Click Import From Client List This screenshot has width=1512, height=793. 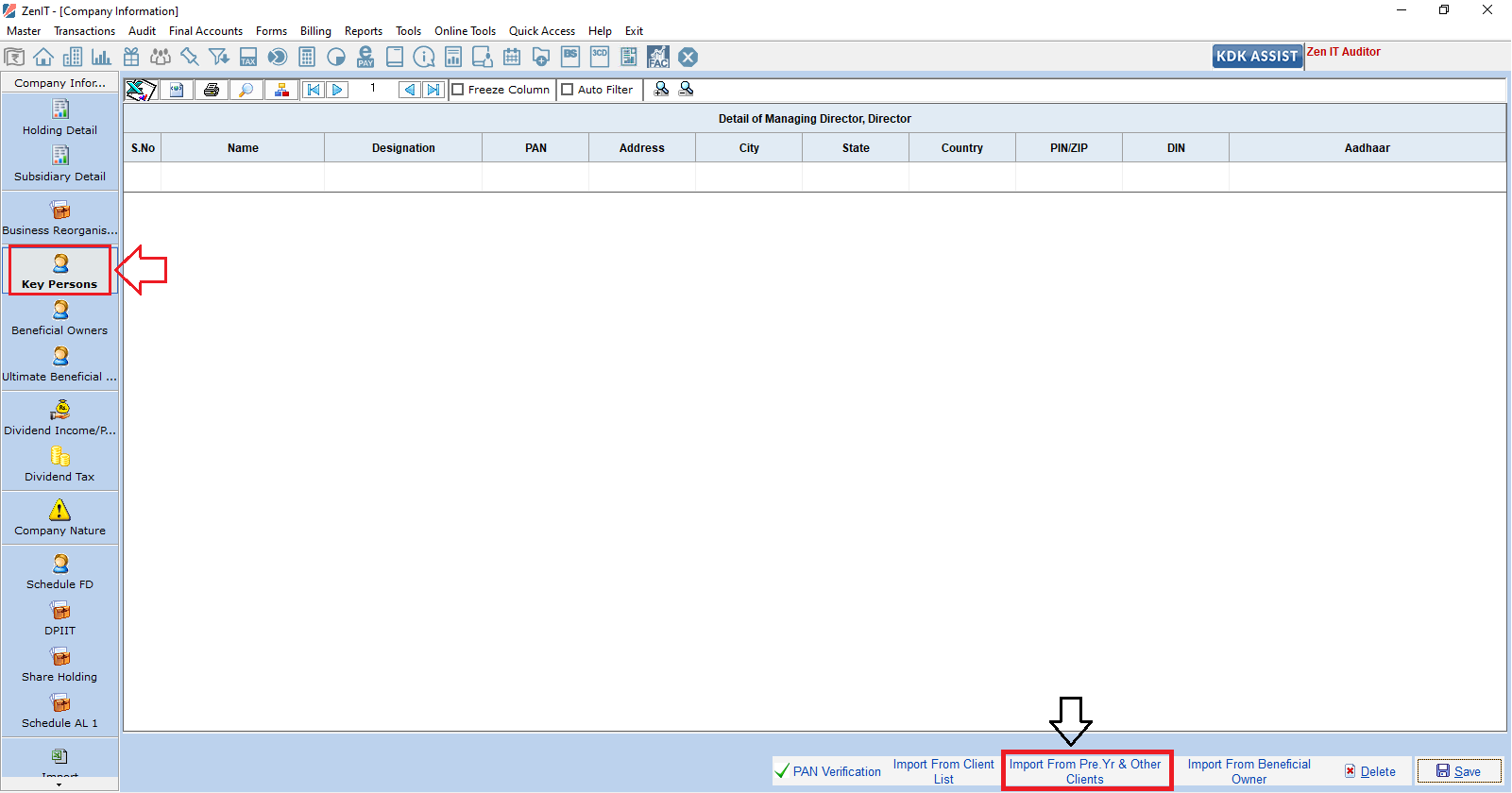(x=943, y=771)
